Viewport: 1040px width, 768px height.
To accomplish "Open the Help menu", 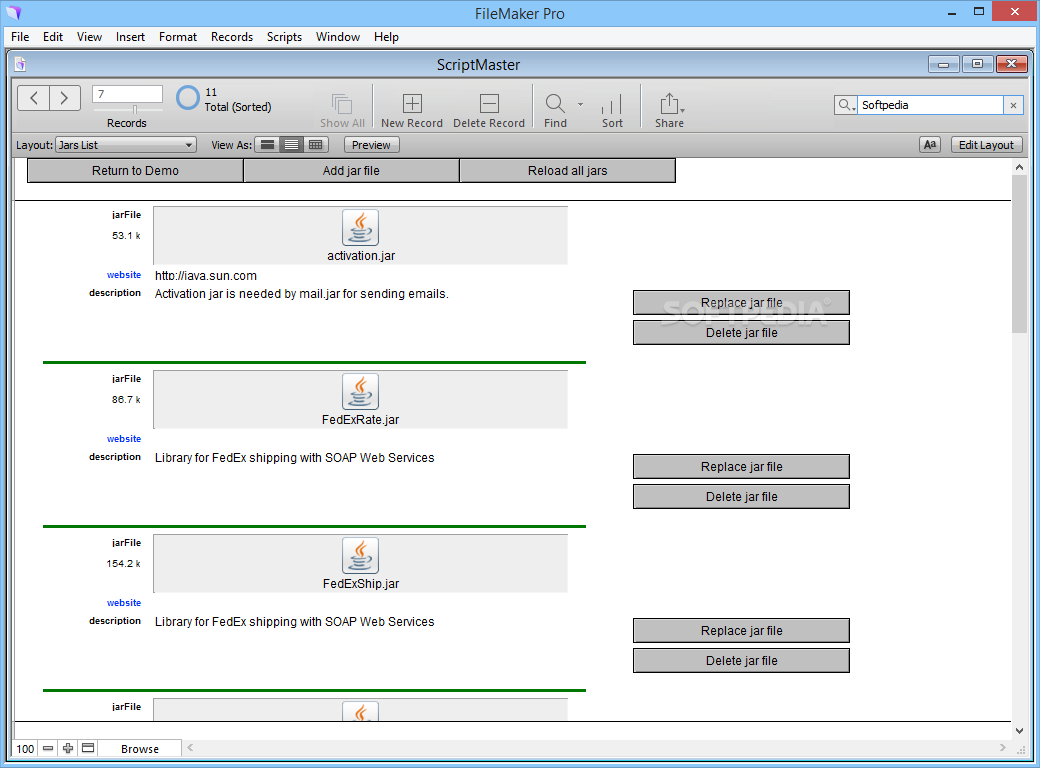I will pyautogui.click(x=386, y=36).
